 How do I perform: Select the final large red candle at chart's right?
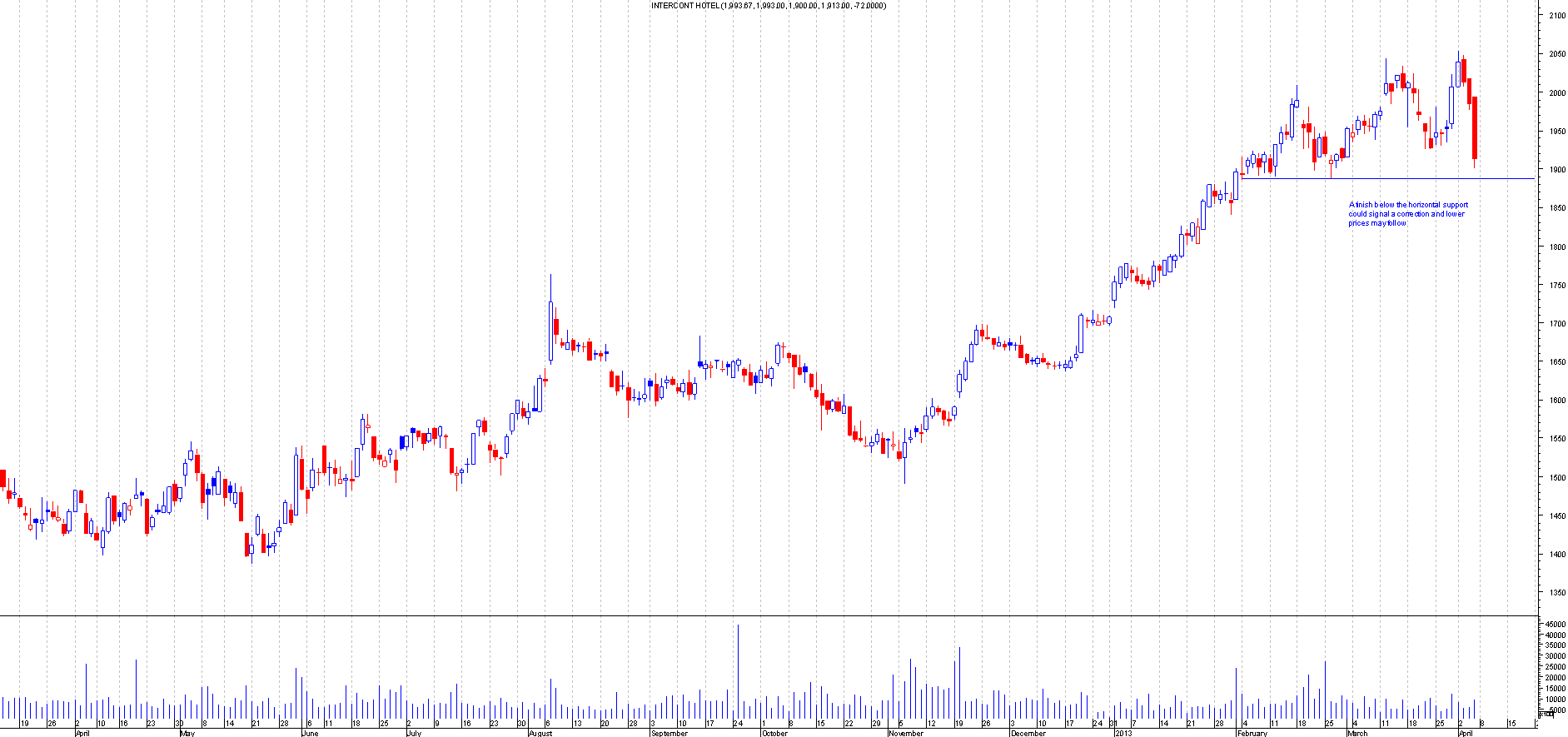coord(1475,127)
